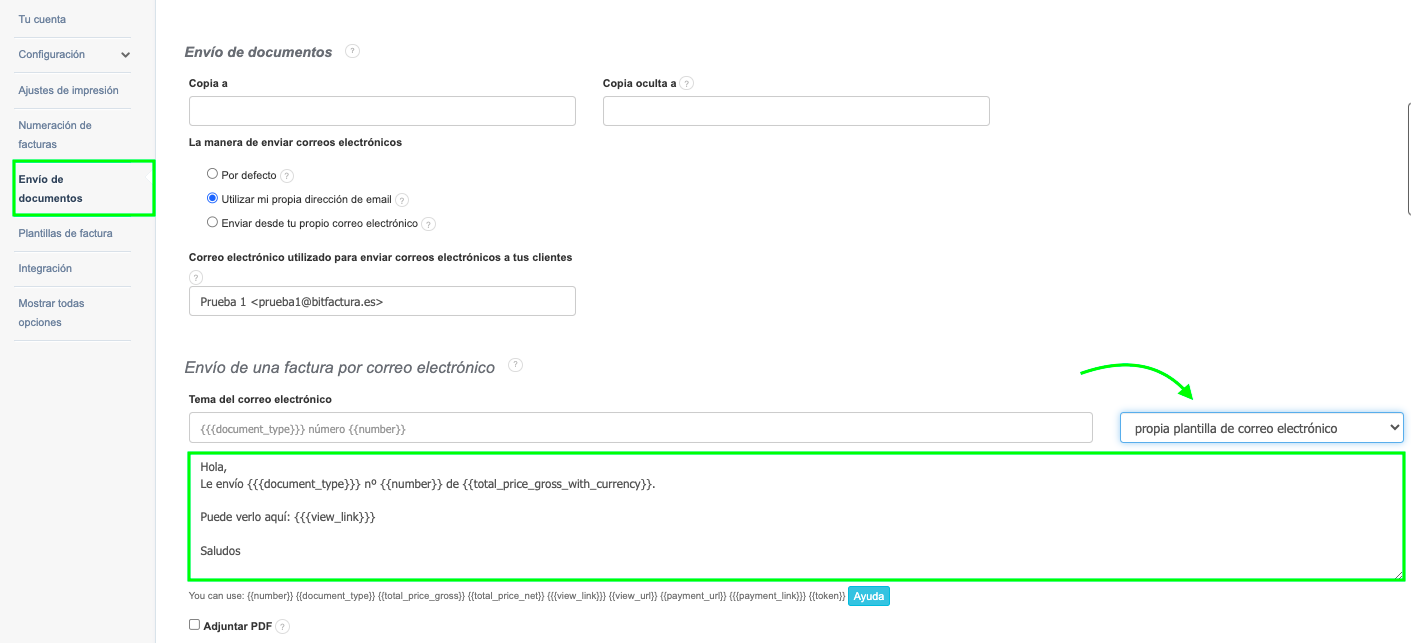
Task: Go to Numeración de facturas section
Action: tap(55, 135)
